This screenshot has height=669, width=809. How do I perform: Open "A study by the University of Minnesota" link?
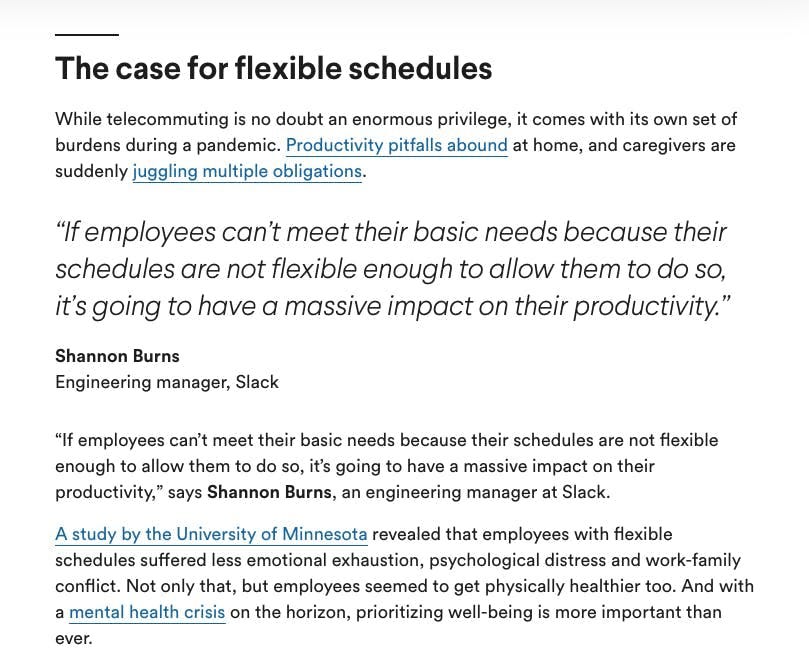212,534
